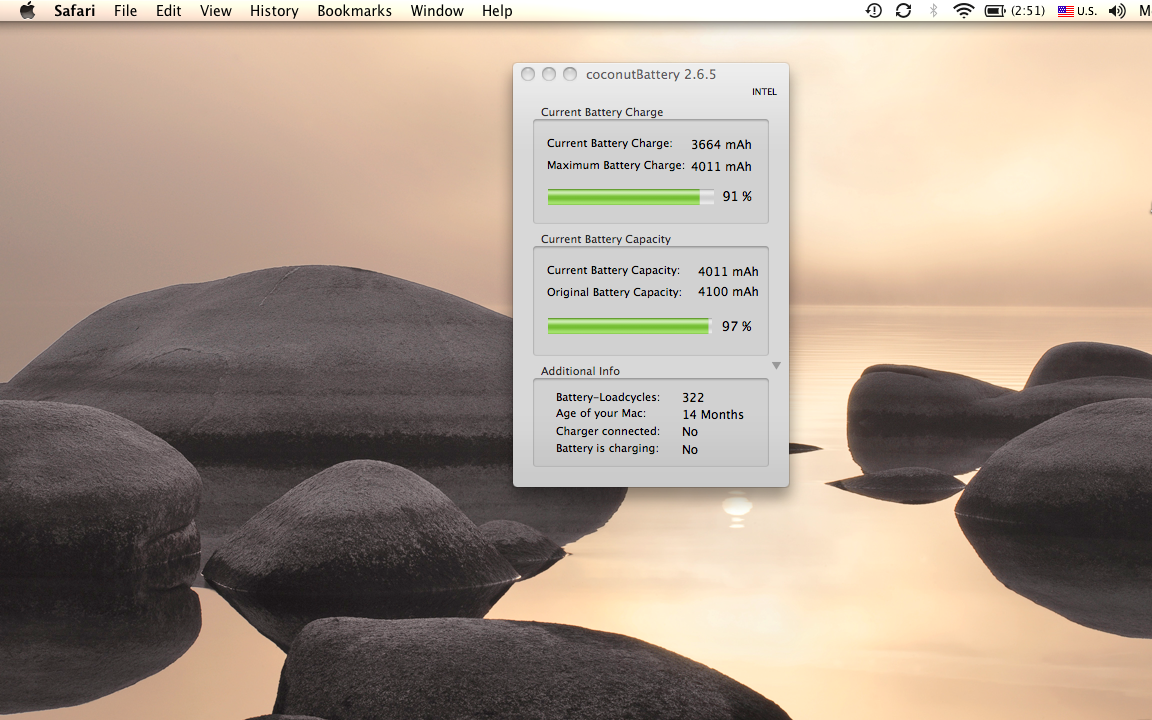The height and width of the screenshot is (720, 1152).
Task: Click the Additional Info section heading
Action: pos(580,371)
